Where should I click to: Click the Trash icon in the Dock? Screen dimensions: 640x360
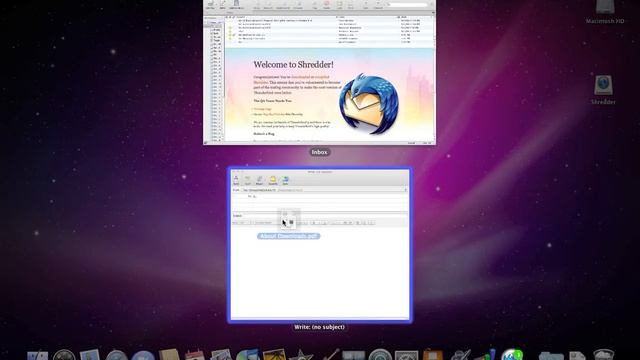[604, 355]
